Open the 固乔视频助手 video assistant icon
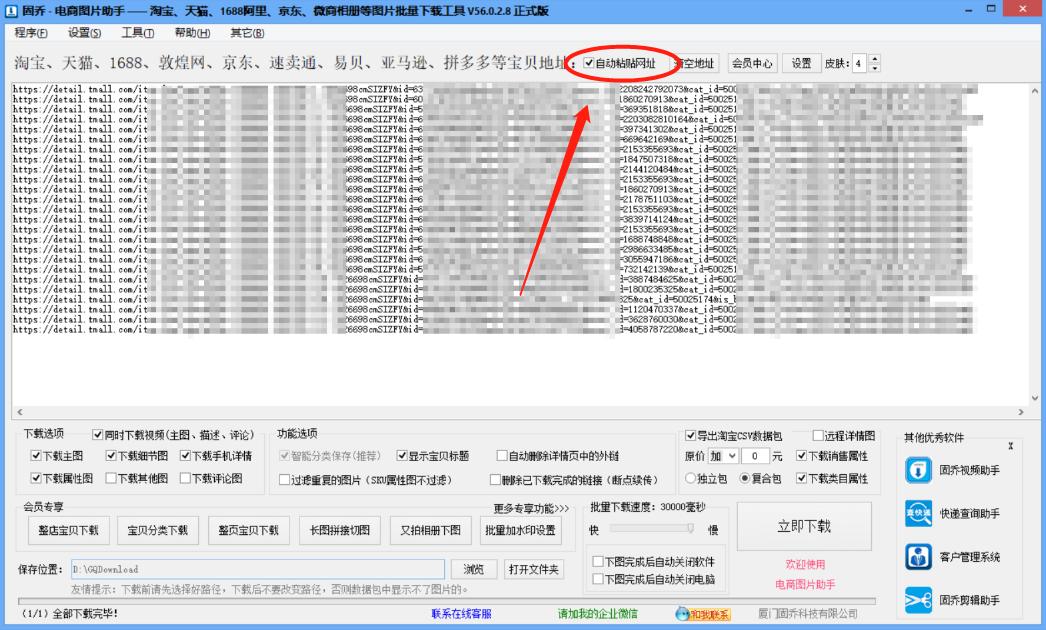The width and height of the screenshot is (1046, 630). pos(918,470)
